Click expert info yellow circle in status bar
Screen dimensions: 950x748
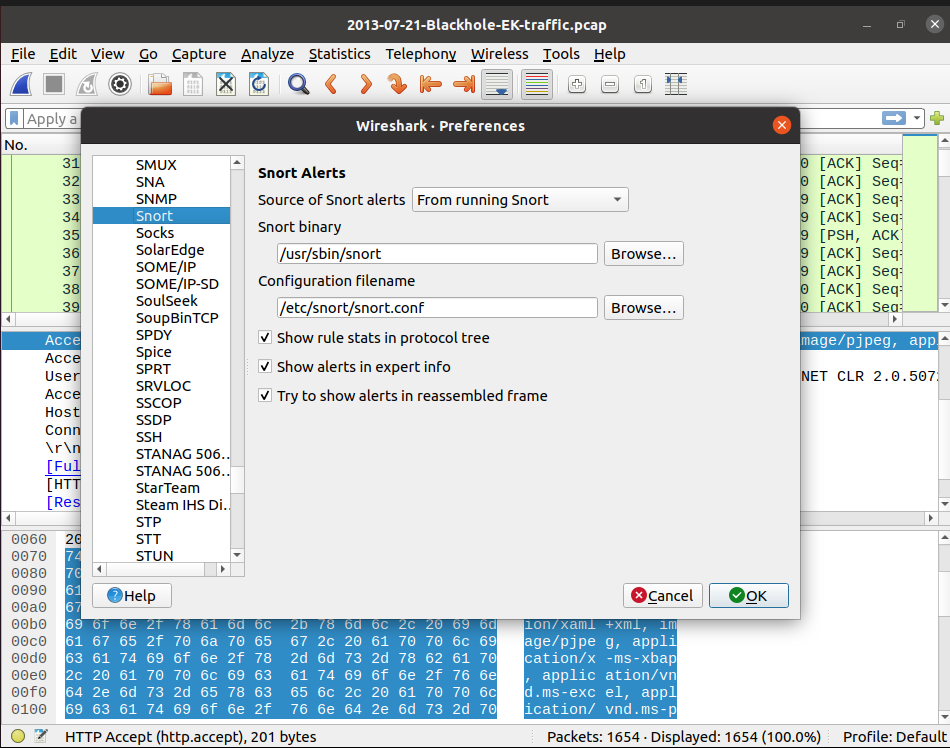tap(18, 736)
